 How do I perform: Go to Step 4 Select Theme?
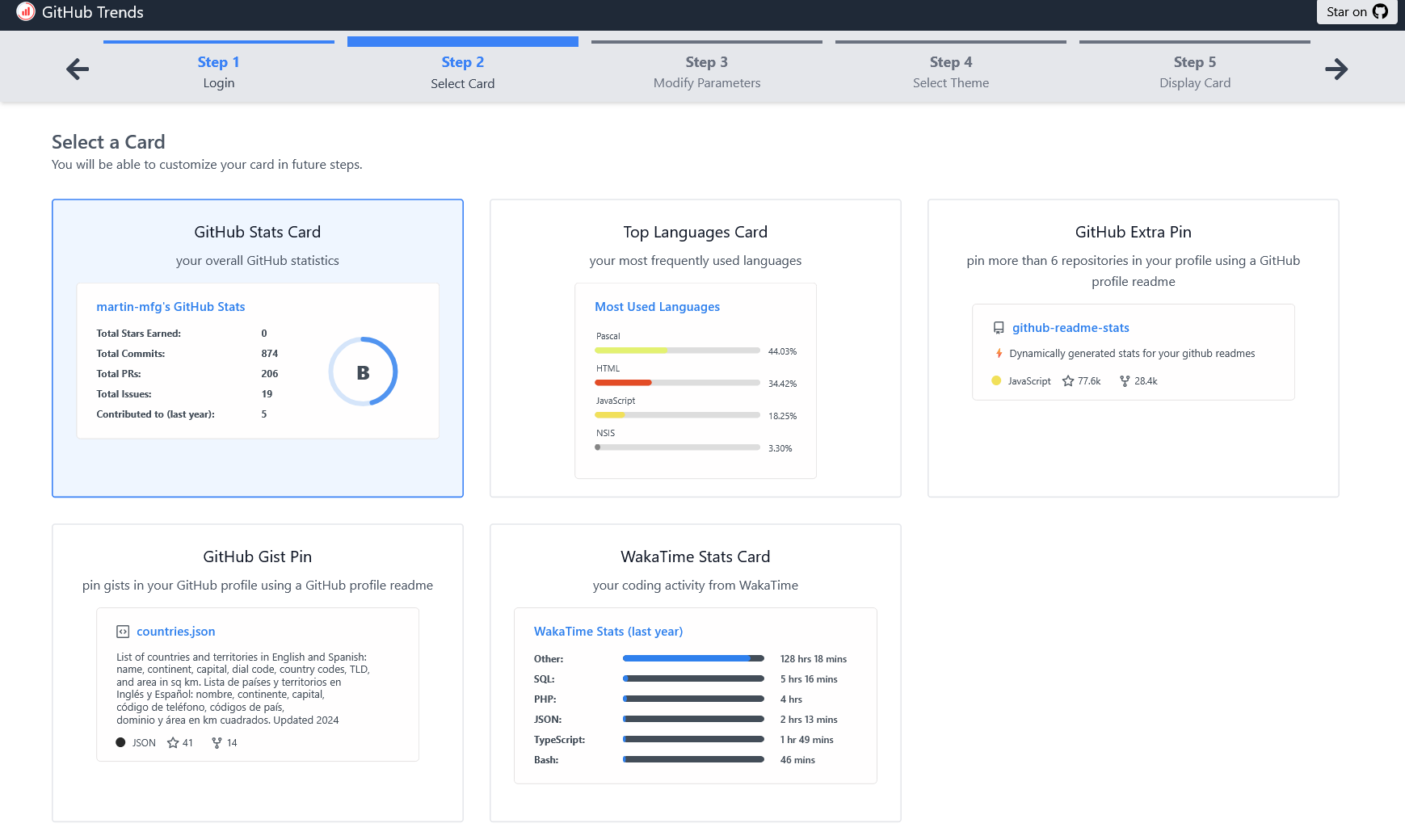click(951, 66)
